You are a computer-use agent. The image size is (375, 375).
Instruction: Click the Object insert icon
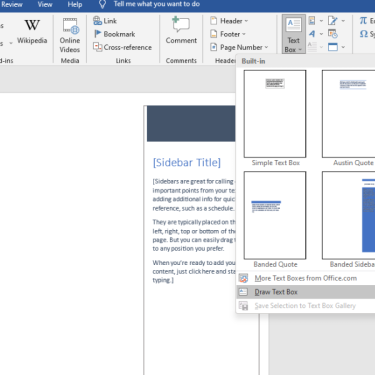coord(333,47)
